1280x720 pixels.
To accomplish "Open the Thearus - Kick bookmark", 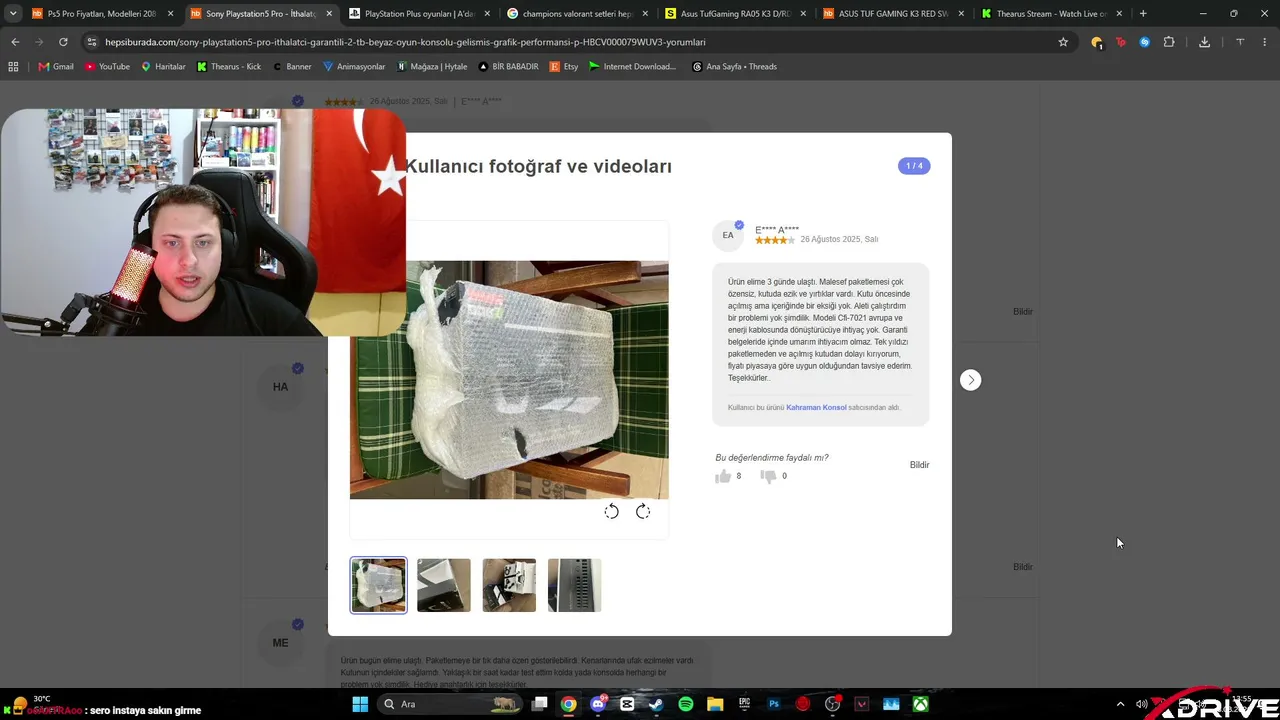I will (229, 66).
